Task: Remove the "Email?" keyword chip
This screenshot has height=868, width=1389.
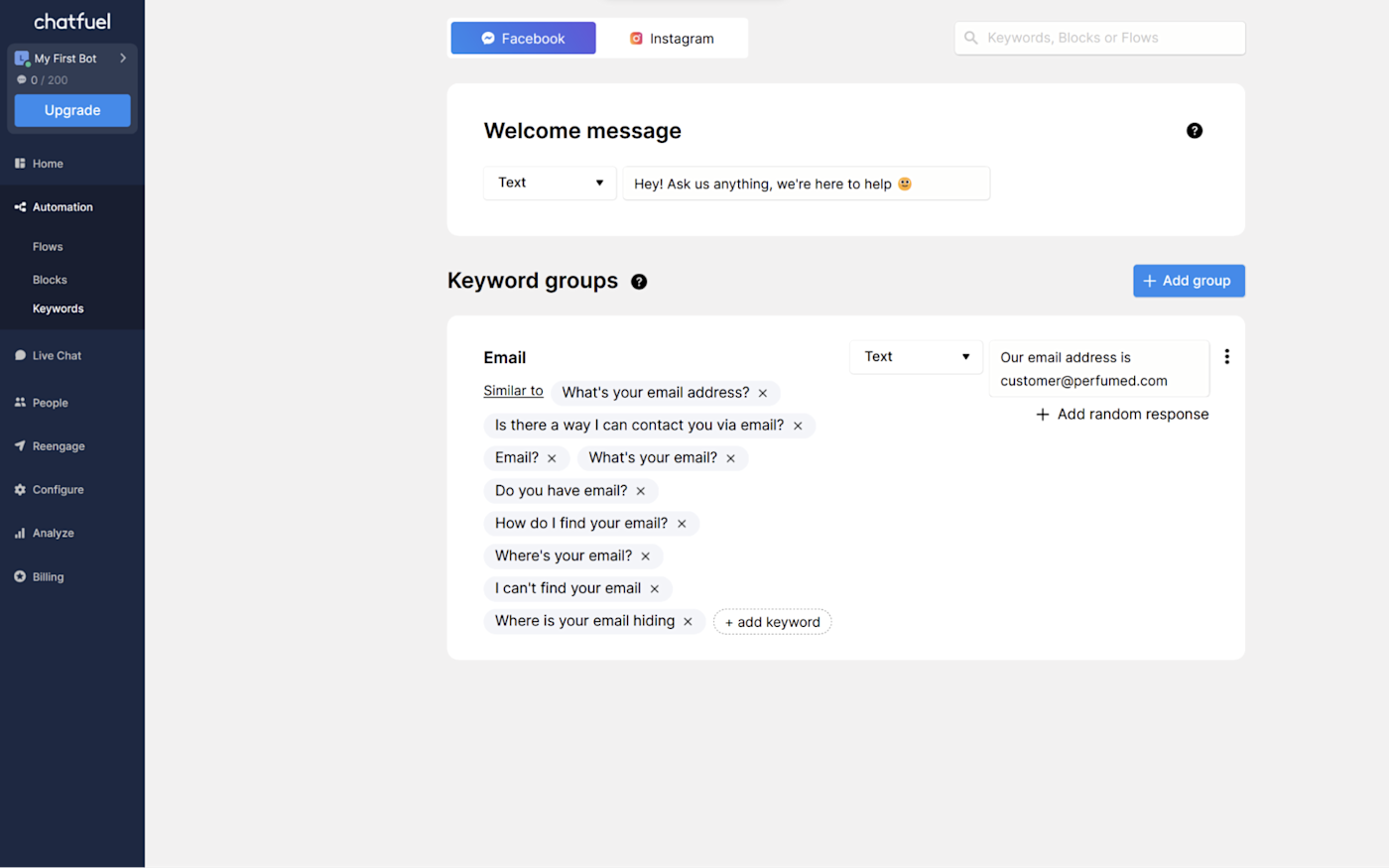Action: pos(552,458)
